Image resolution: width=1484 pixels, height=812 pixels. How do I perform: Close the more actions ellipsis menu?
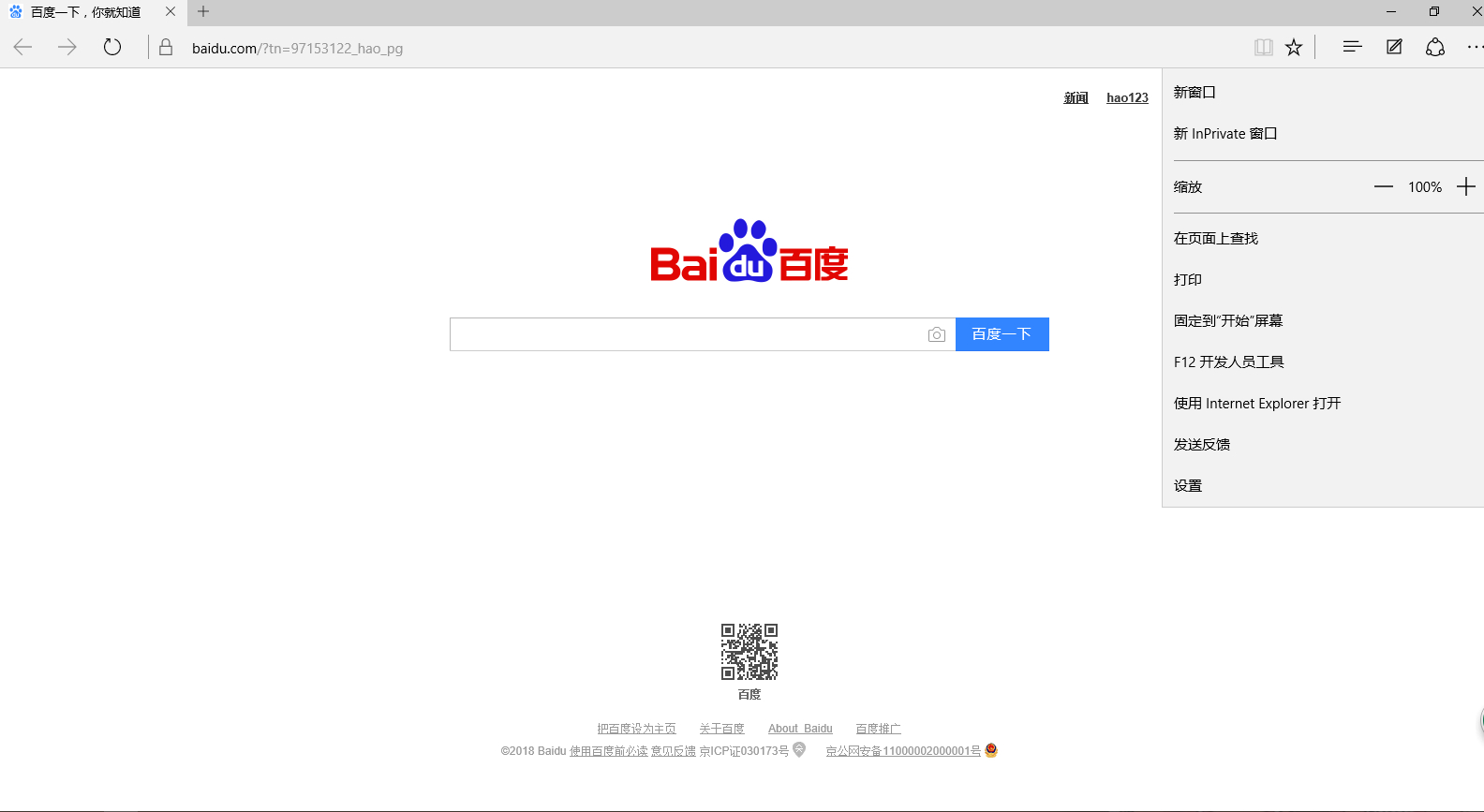point(1475,47)
